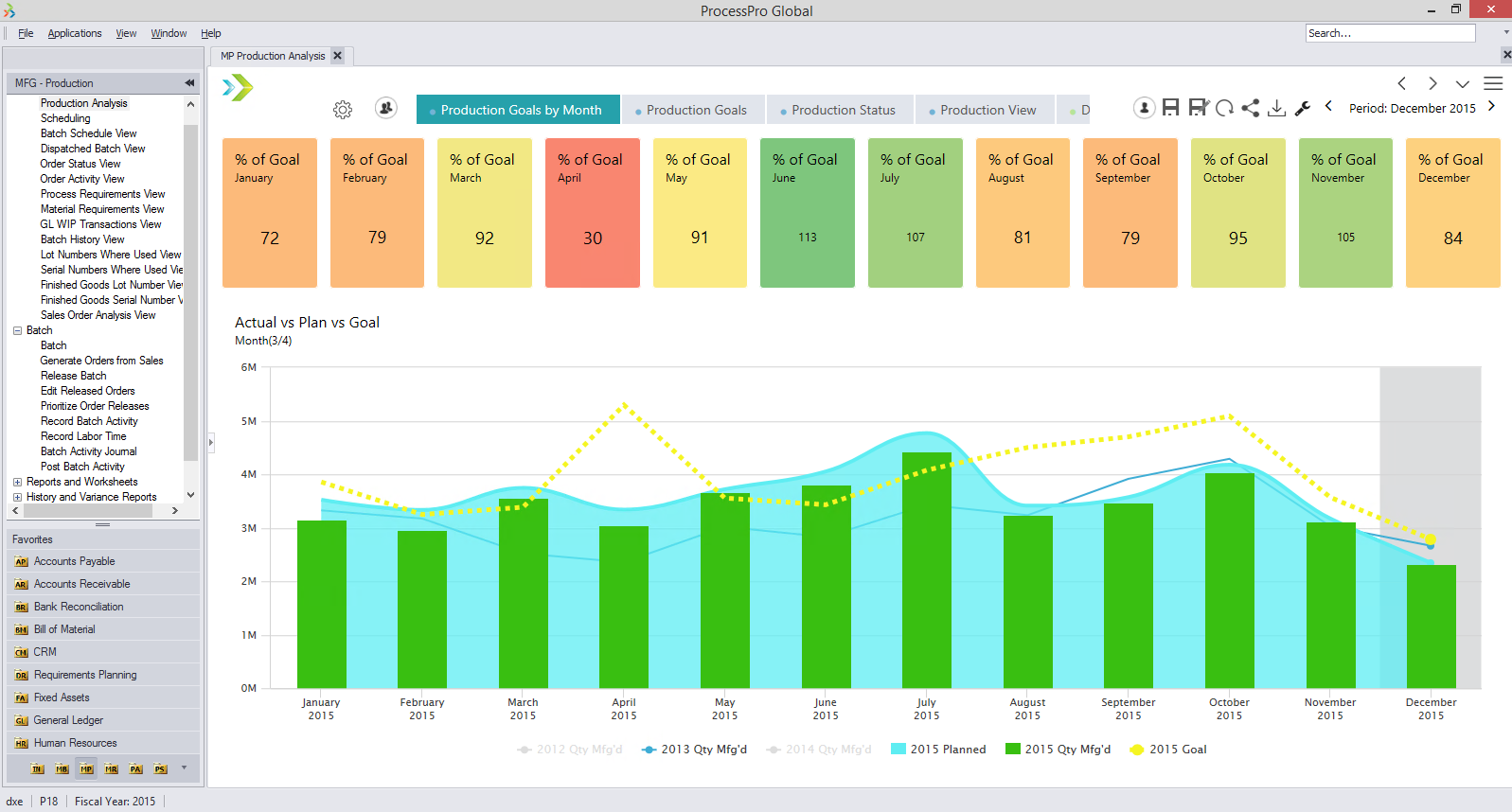Open module overflow dropdown arrow in sidebar
The image size is (1512, 812).
(184, 768)
